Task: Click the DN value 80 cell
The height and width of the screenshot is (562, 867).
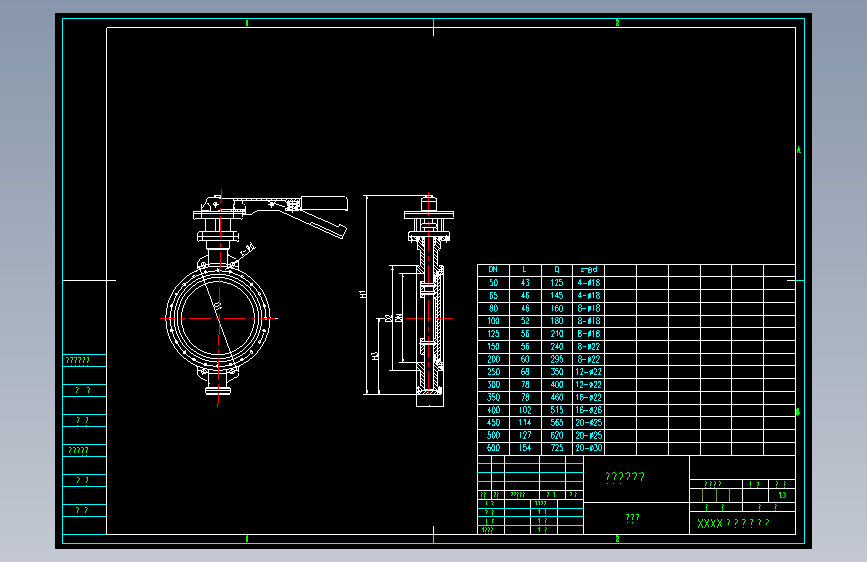Action: pyautogui.click(x=493, y=308)
